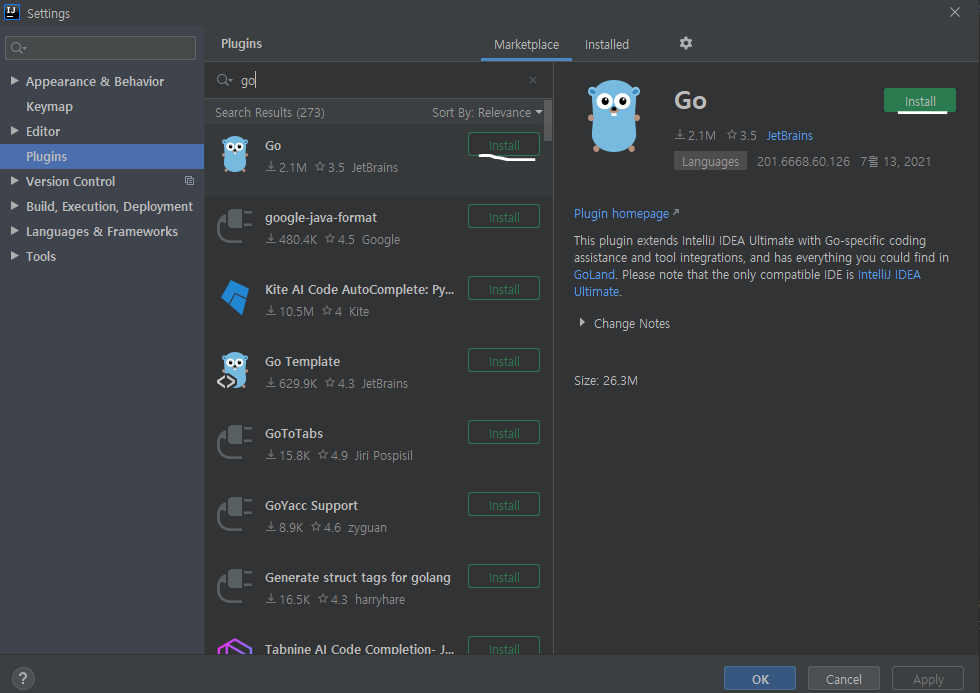
Task: Open the GoLand link in description
Action: 594,275
